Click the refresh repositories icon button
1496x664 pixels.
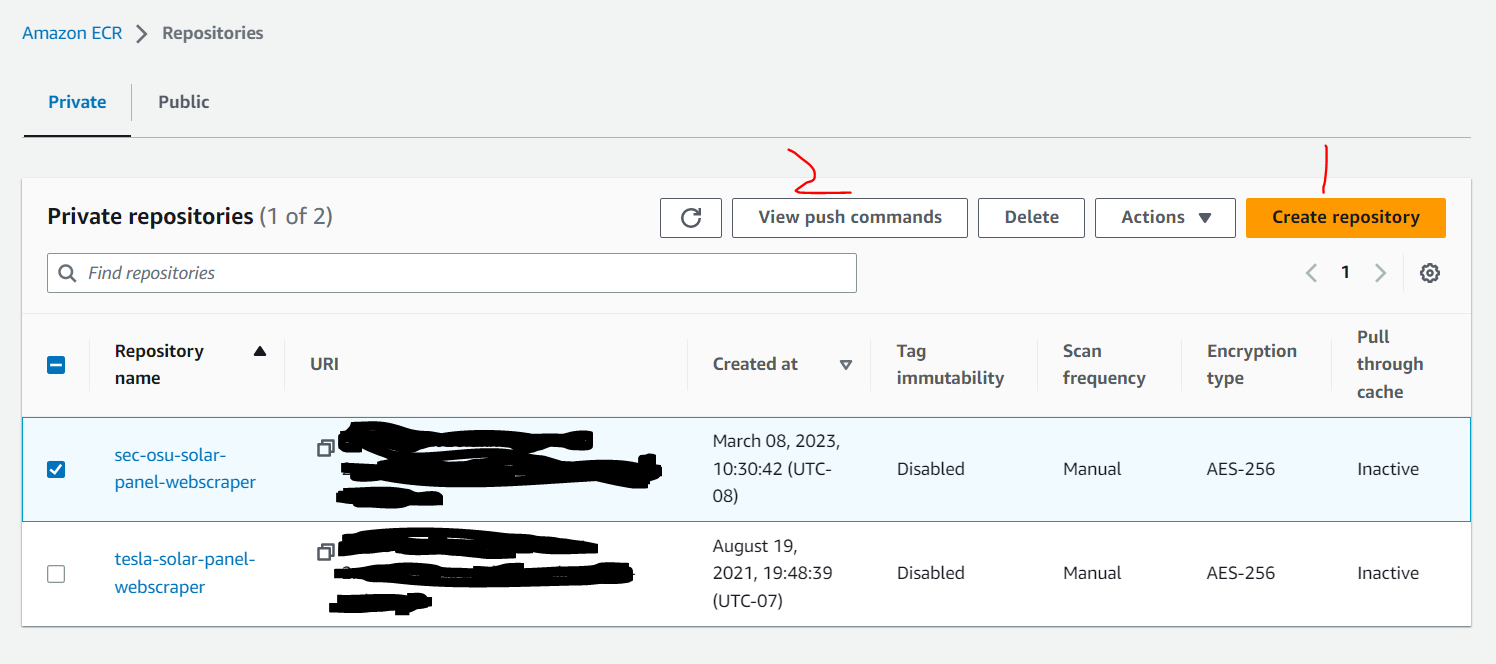click(x=691, y=218)
